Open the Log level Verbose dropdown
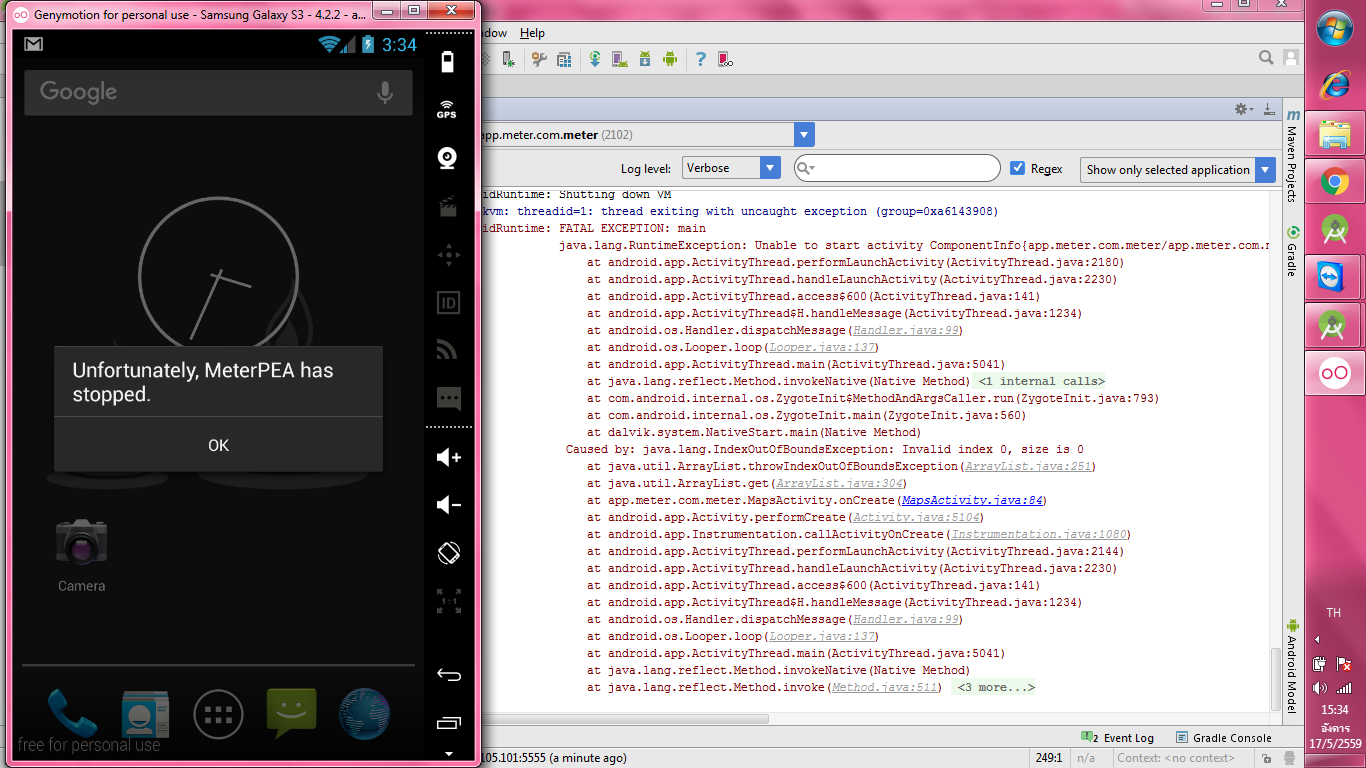1366x768 pixels. 731,168
